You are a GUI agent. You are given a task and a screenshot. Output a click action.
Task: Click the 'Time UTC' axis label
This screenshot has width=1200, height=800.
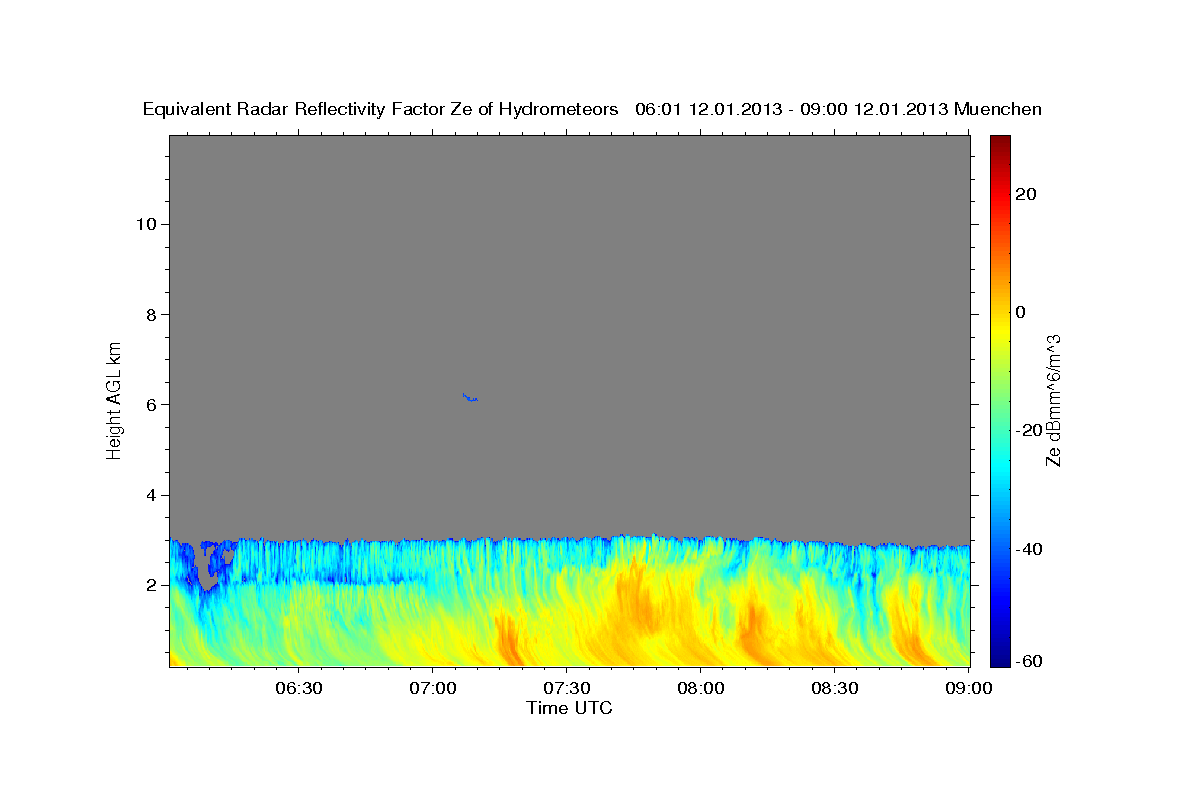569,708
